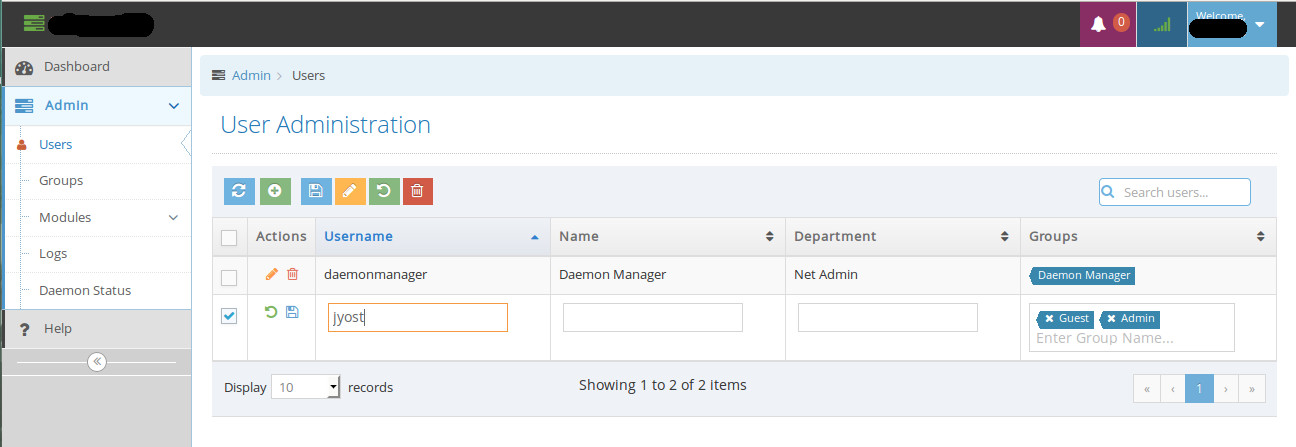
Task: Open the Welcome user account dropdown
Action: pyautogui.click(x=1259, y=24)
